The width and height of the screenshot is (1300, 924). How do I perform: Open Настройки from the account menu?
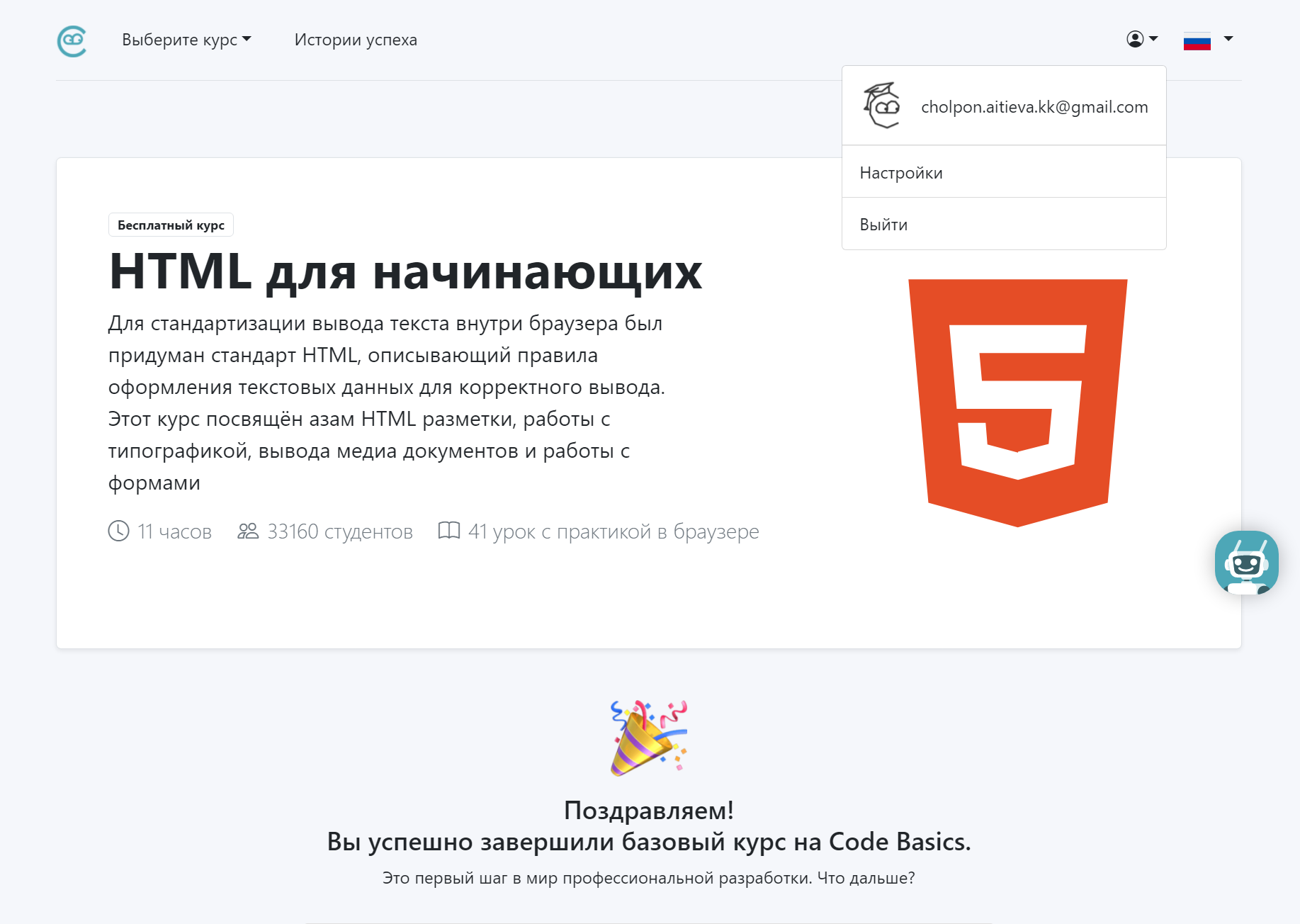click(x=1004, y=172)
